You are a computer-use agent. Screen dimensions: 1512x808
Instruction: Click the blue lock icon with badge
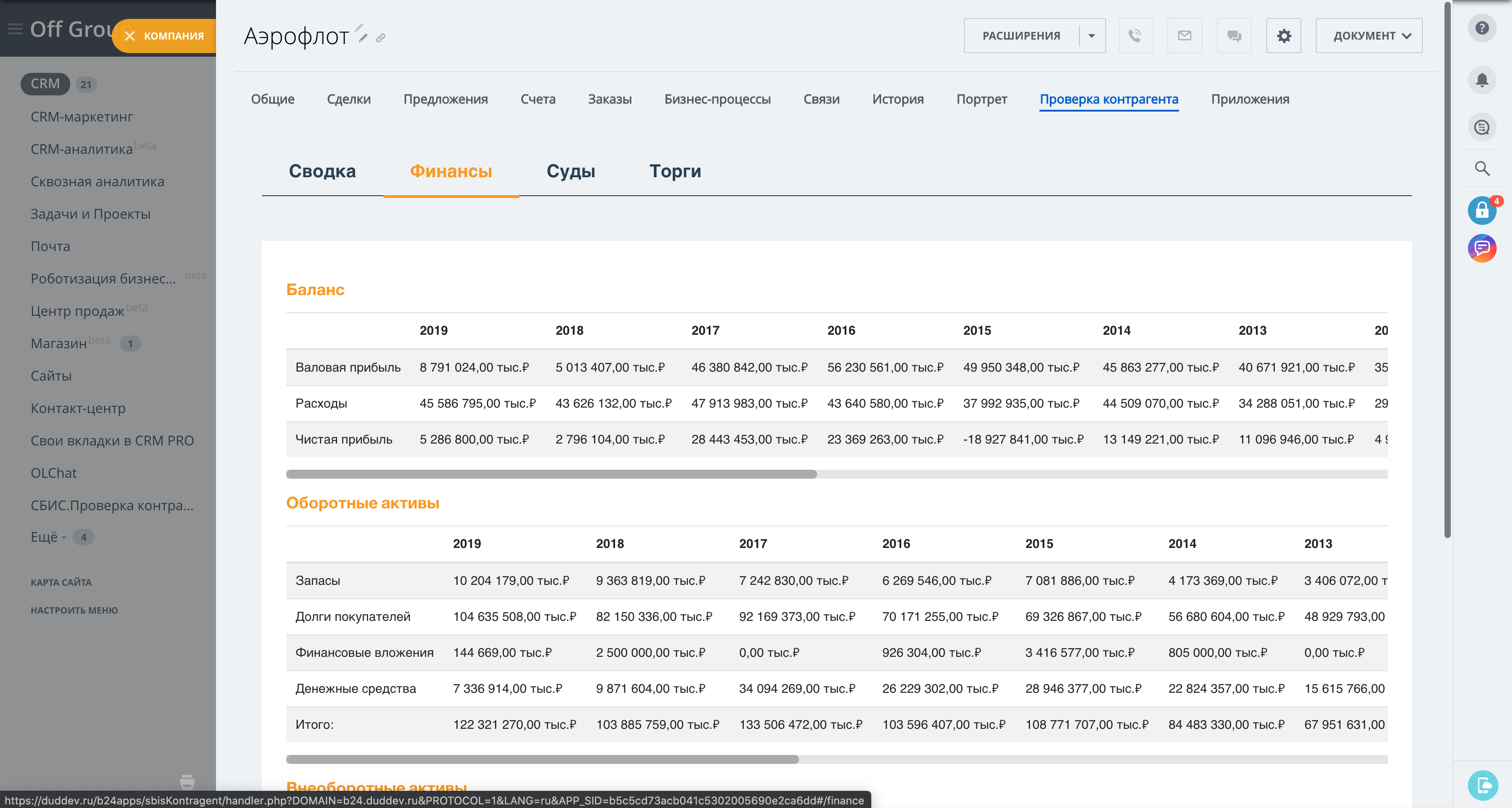pos(1481,210)
